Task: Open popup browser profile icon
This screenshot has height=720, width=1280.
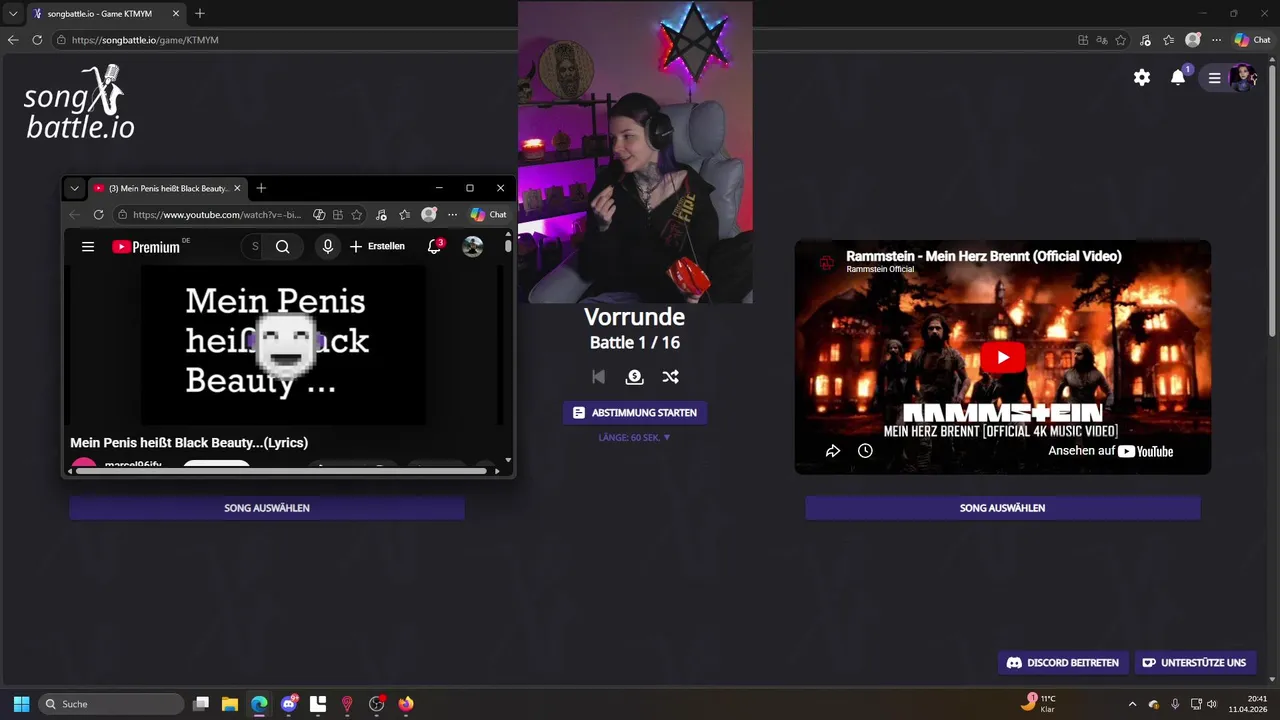Action: pyautogui.click(x=429, y=214)
